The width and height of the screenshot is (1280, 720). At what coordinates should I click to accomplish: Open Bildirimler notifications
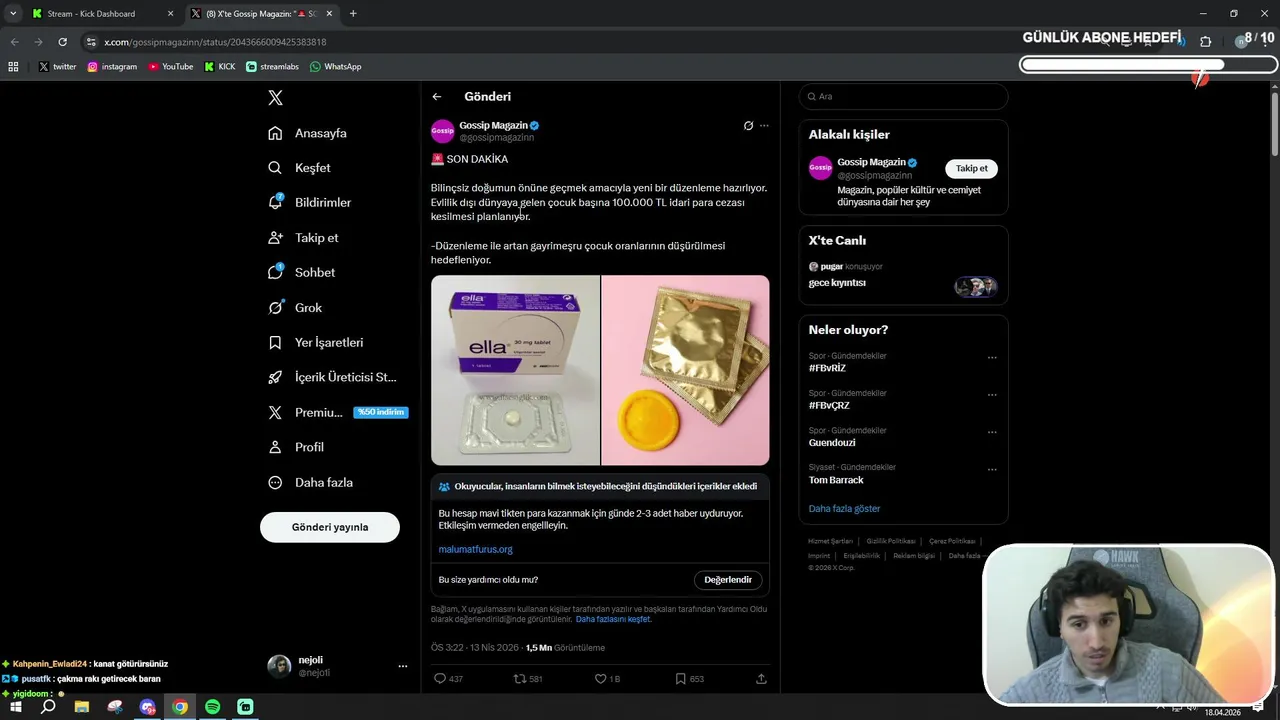click(310, 202)
